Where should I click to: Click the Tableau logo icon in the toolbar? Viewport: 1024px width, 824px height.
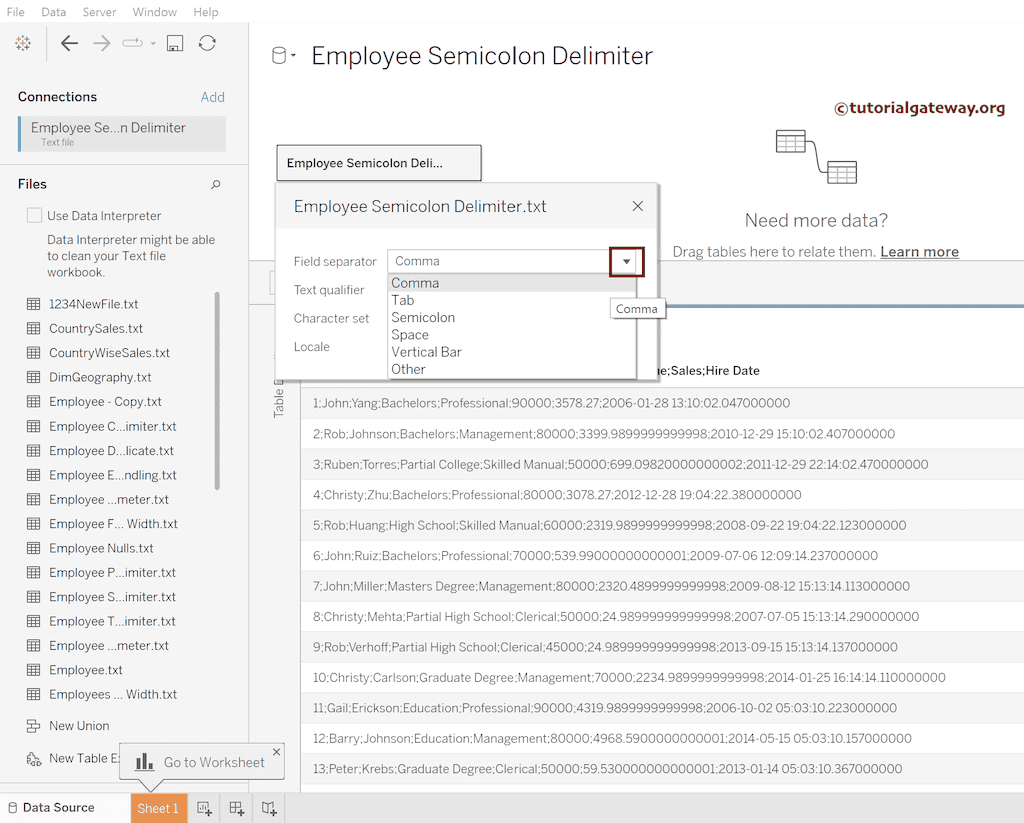[22, 44]
